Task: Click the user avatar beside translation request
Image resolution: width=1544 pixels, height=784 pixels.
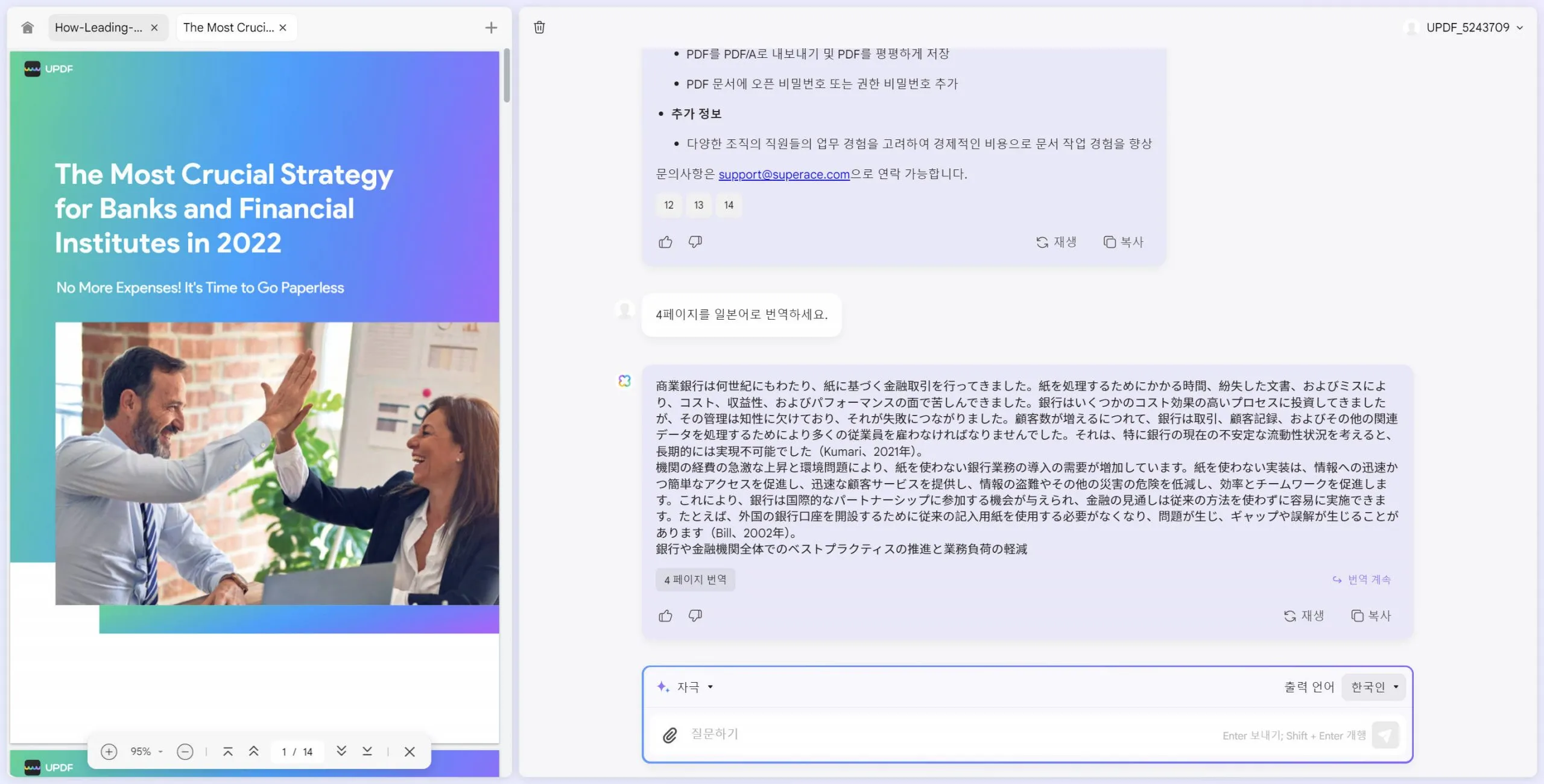Action: [x=625, y=310]
